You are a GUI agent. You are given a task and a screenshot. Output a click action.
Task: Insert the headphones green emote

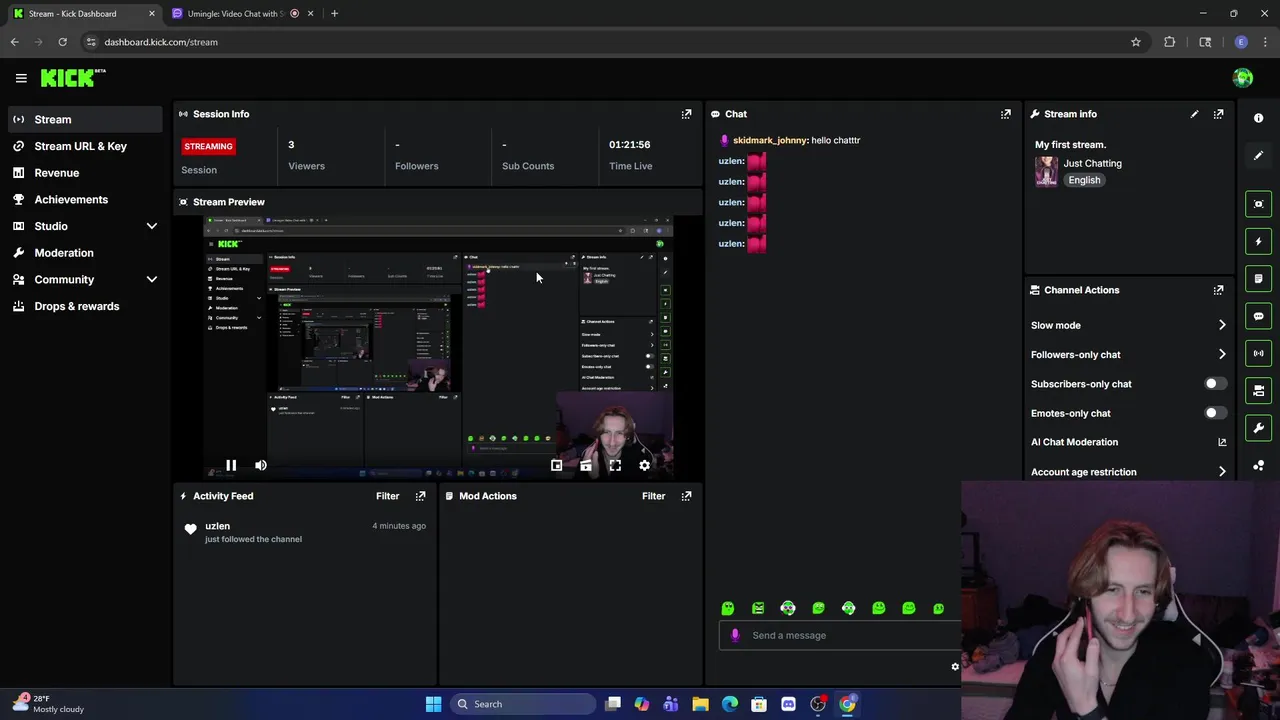788,608
